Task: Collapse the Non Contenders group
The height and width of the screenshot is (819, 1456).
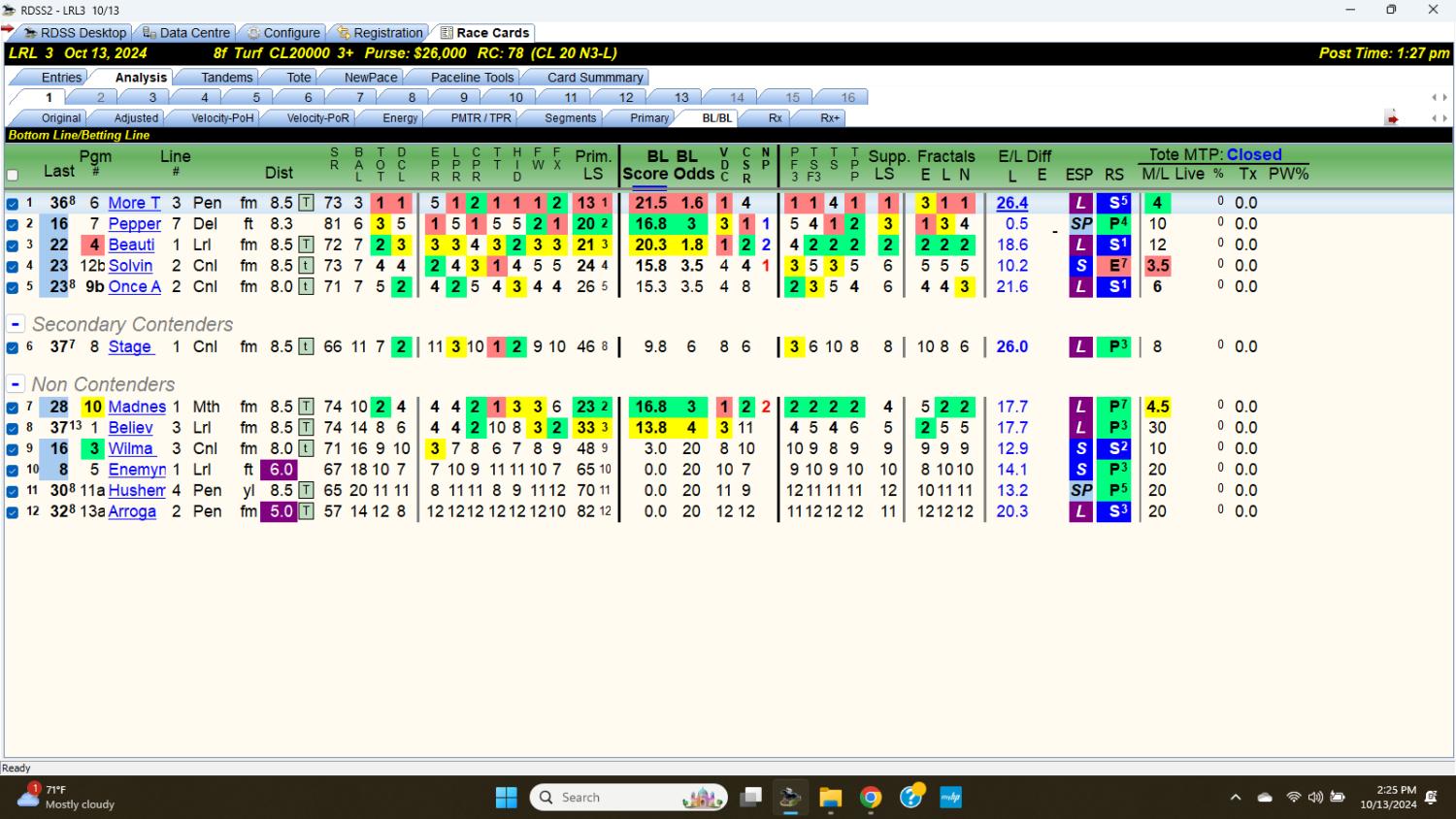Action: [16, 384]
